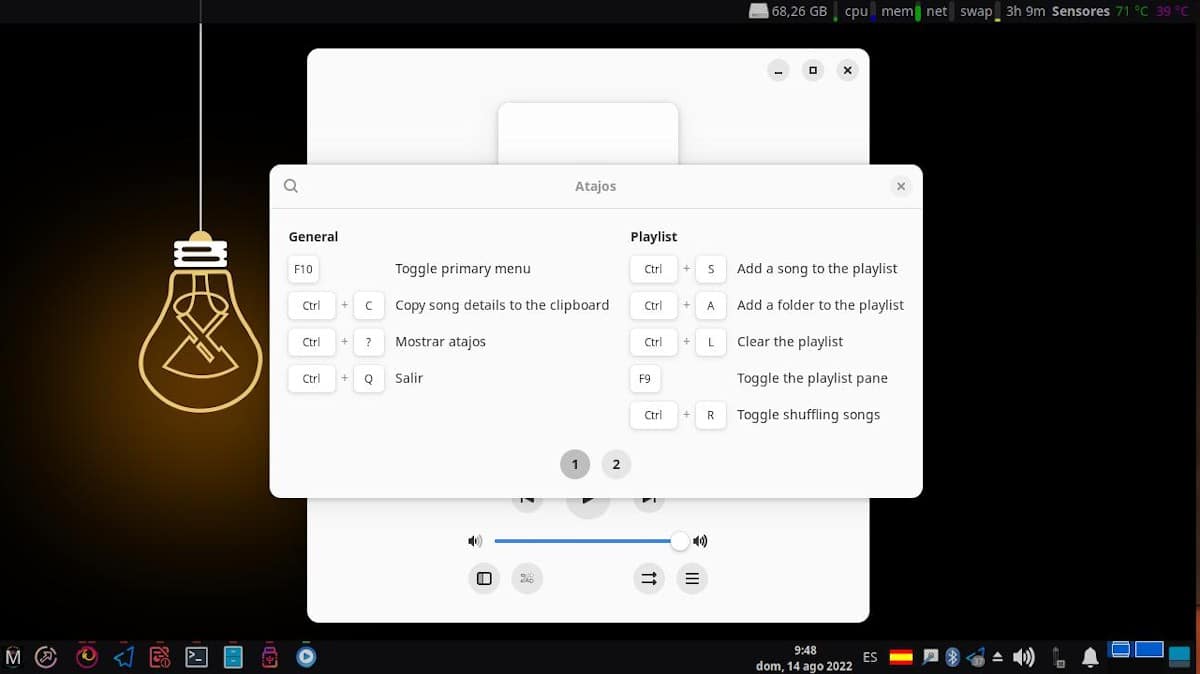The width and height of the screenshot is (1200, 674).
Task: Open the red document tool taskbar icon
Action: tap(159, 657)
